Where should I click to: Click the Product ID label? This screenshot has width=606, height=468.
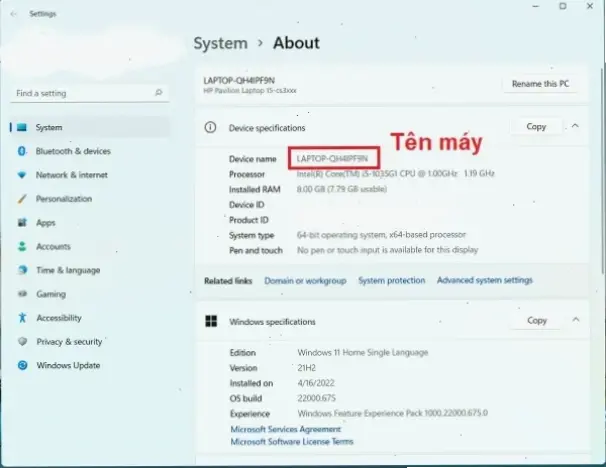coord(249,220)
